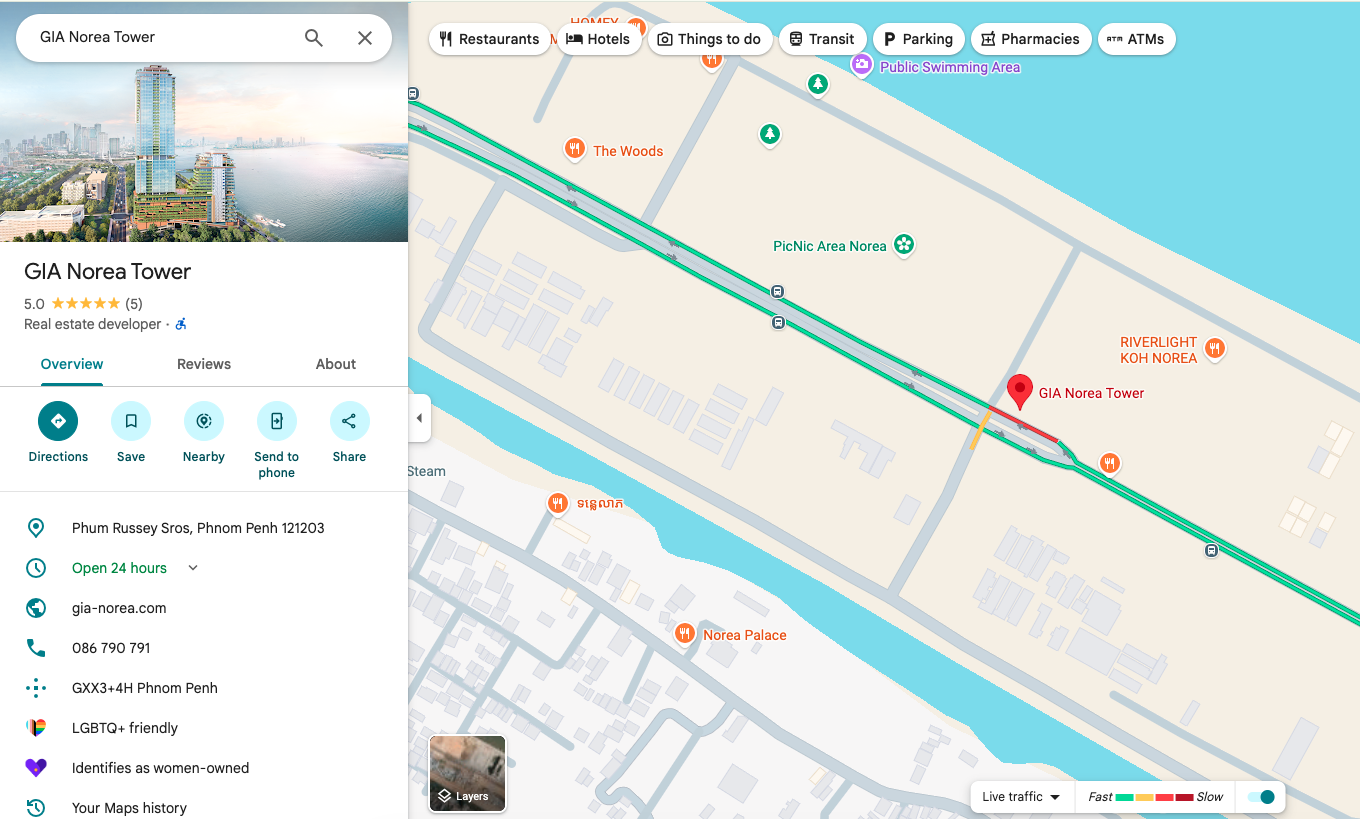Switch to the Reviews tab
This screenshot has width=1360, height=819.
pyautogui.click(x=204, y=364)
